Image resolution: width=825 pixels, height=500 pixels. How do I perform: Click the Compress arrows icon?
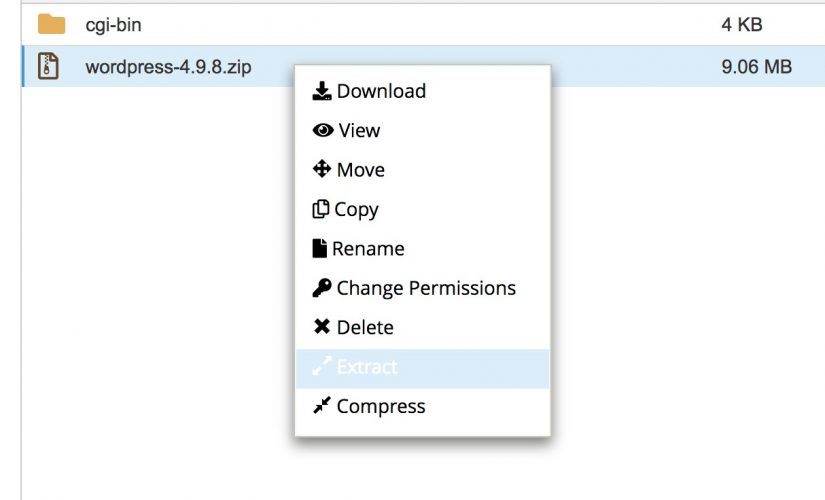tap(321, 405)
